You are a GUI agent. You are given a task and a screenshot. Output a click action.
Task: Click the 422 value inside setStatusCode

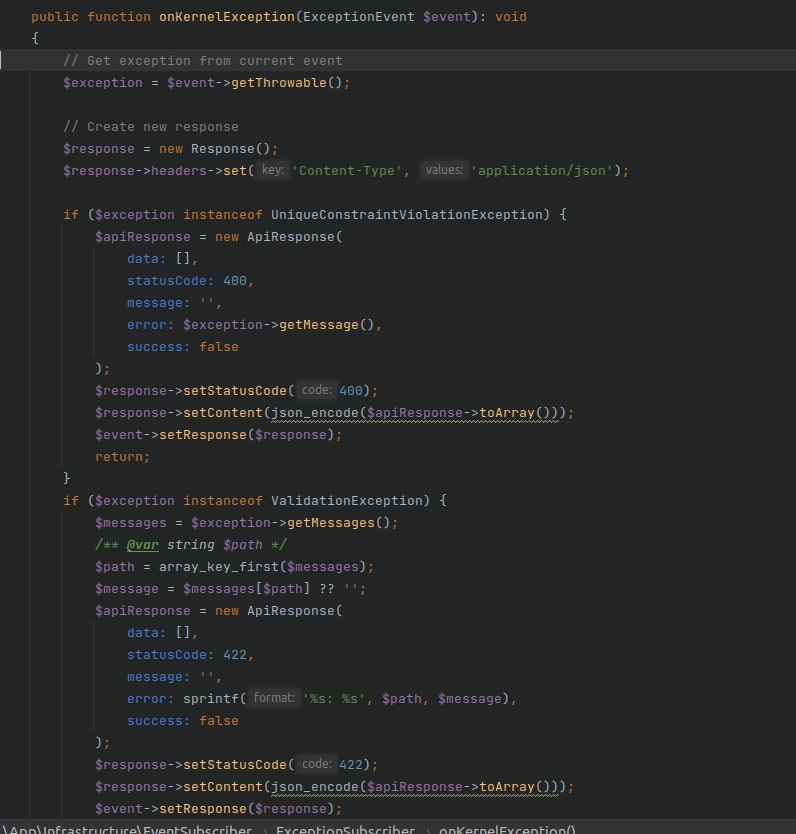point(350,765)
